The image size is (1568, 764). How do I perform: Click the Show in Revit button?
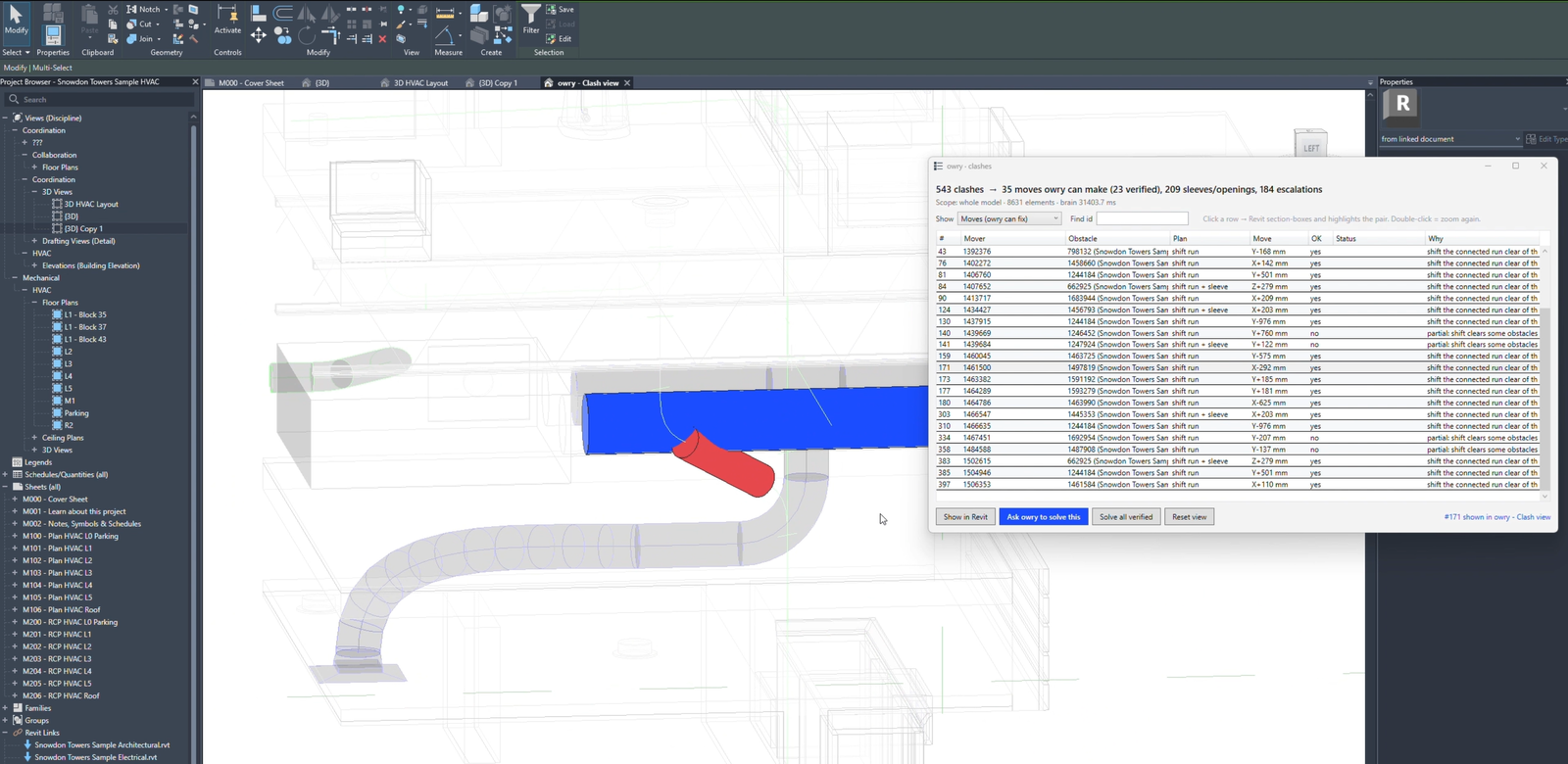point(965,516)
